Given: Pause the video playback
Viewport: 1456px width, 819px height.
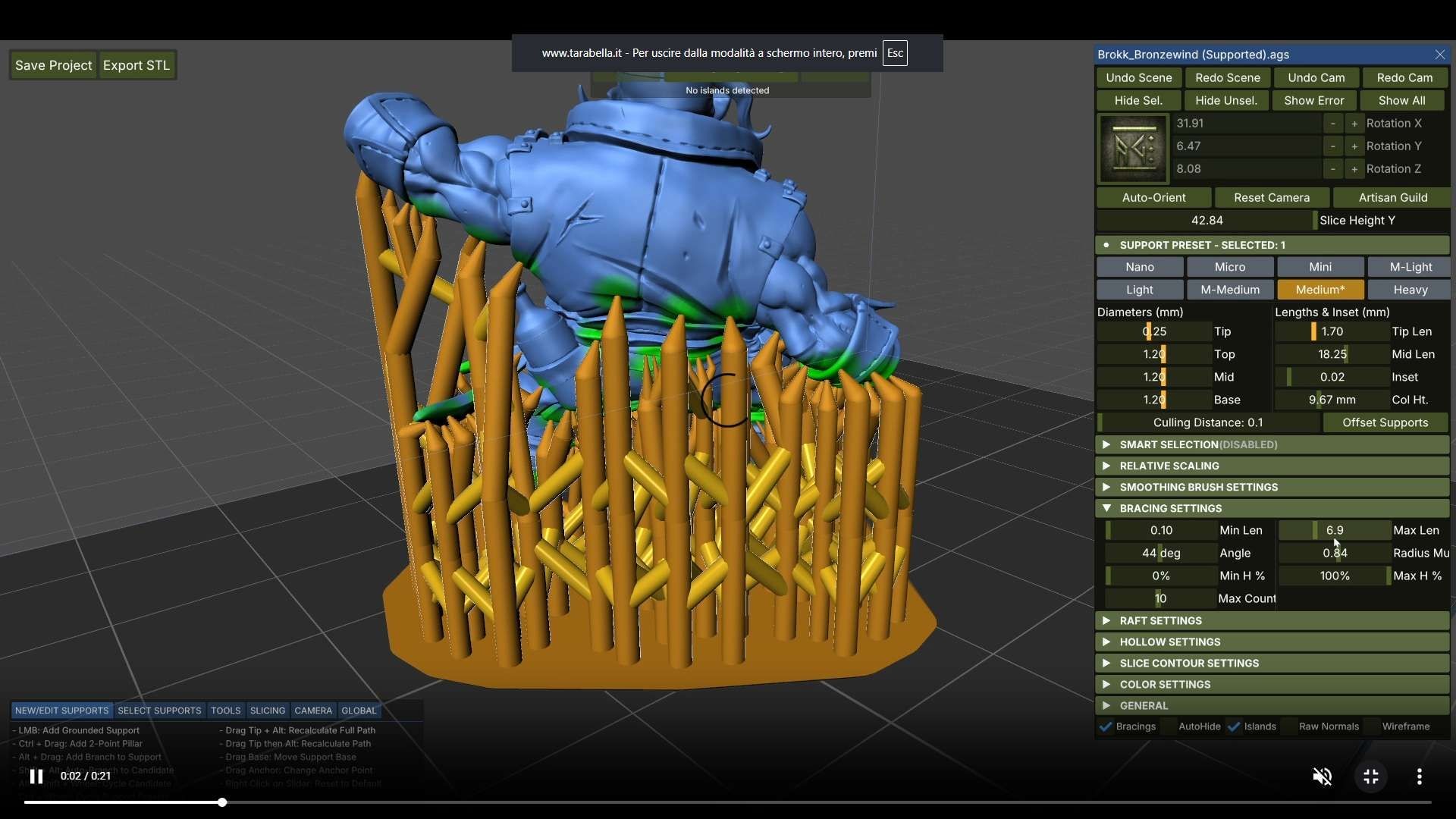Looking at the screenshot, I should pyautogui.click(x=36, y=776).
